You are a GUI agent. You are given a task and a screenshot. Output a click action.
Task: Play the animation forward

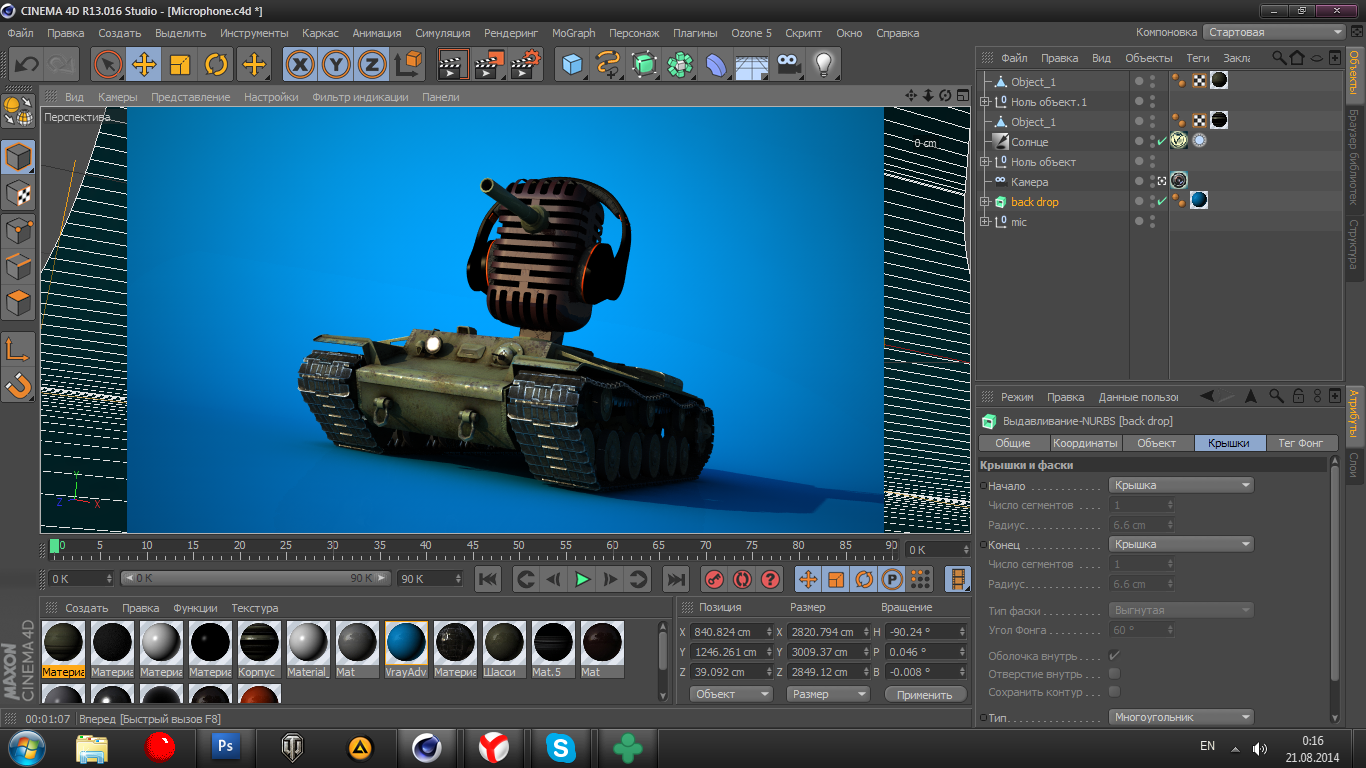coord(582,579)
